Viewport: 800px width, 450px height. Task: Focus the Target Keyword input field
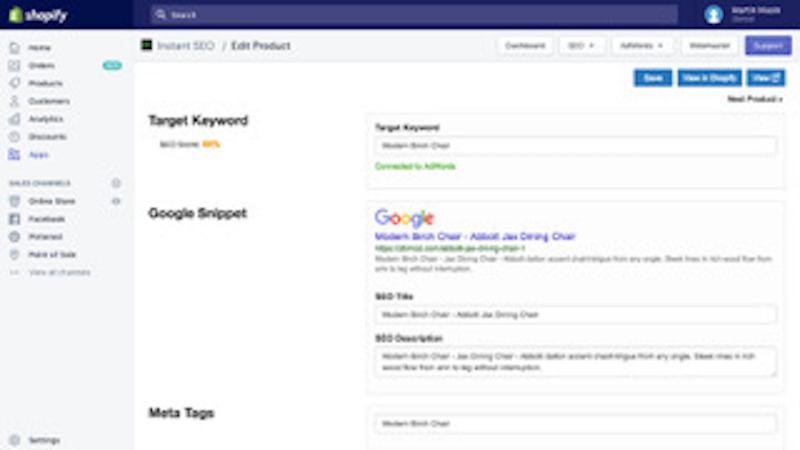[576, 145]
